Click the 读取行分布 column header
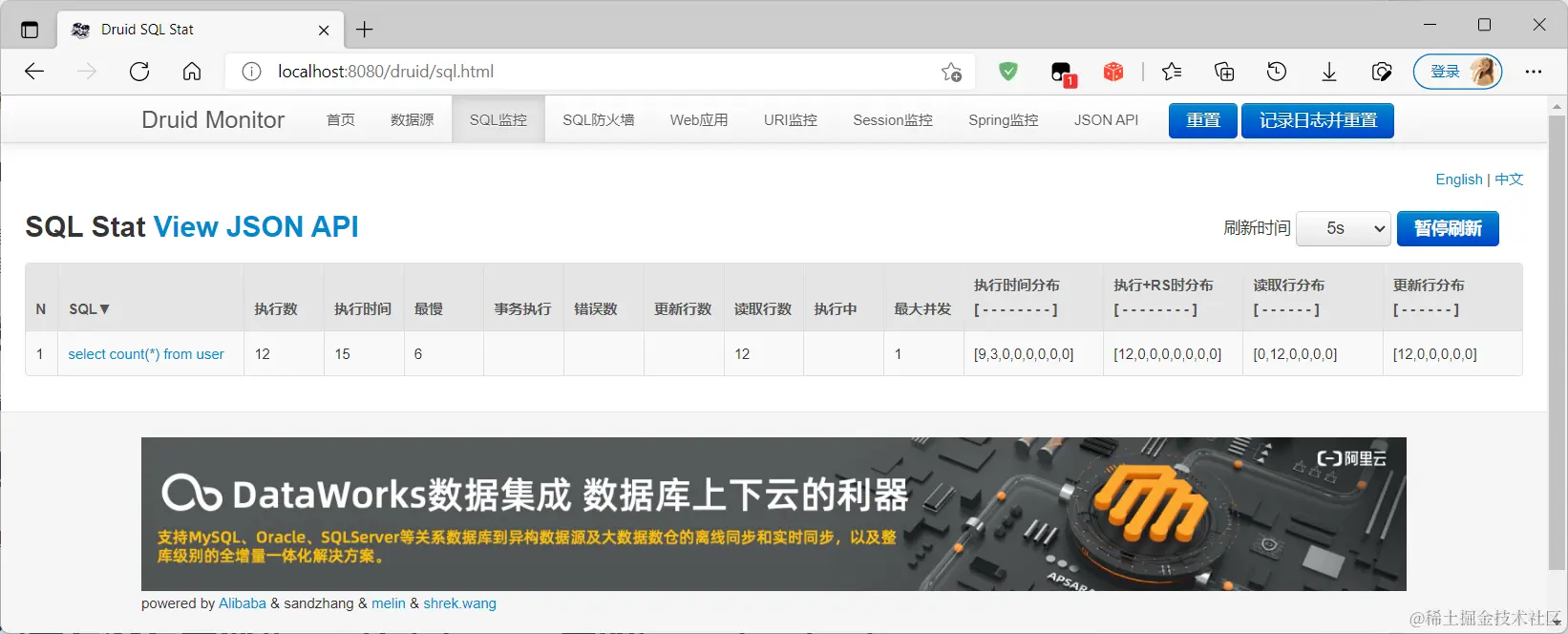This screenshot has height=634, width=1568. [x=1289, y=285]
